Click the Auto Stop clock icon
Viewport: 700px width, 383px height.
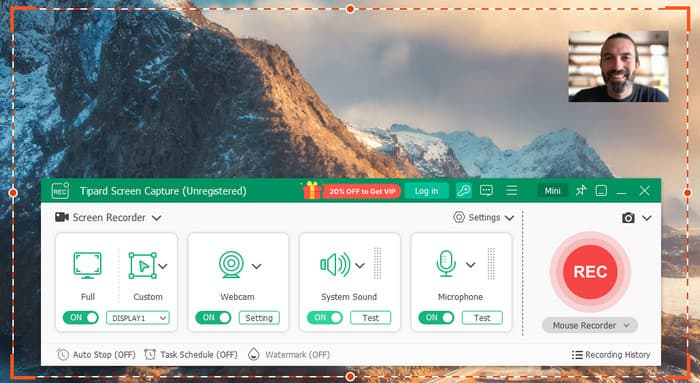[x=63, y=354]
